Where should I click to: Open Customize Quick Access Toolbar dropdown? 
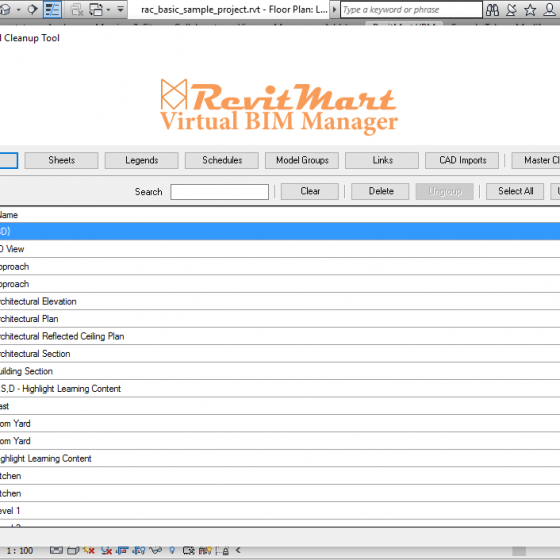[x=121, y=9]
